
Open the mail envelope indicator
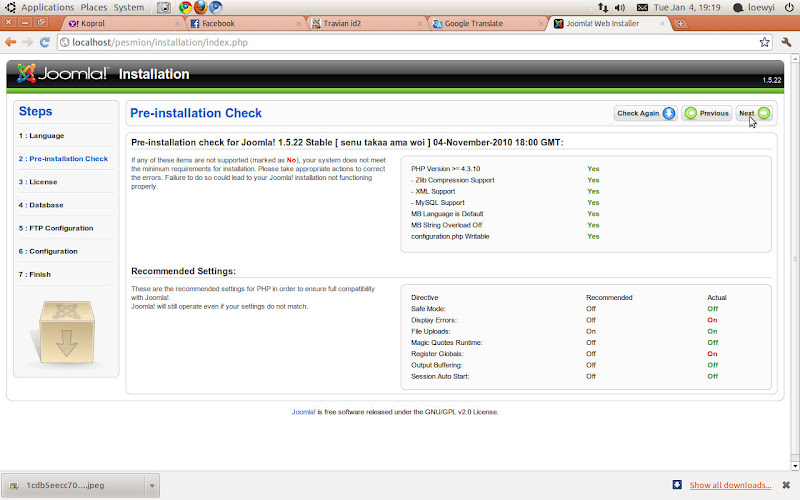click(642, 7)
